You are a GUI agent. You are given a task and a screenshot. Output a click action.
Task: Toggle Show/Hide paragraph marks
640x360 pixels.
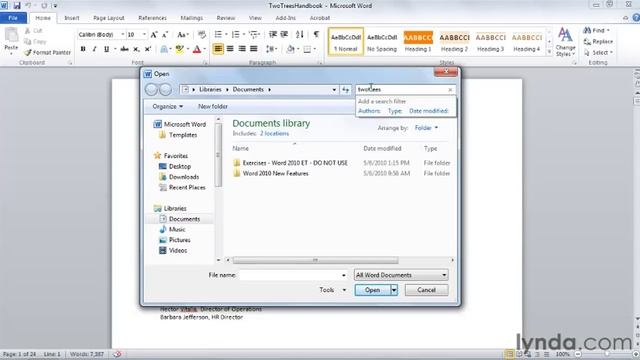(x=316, y=35)
